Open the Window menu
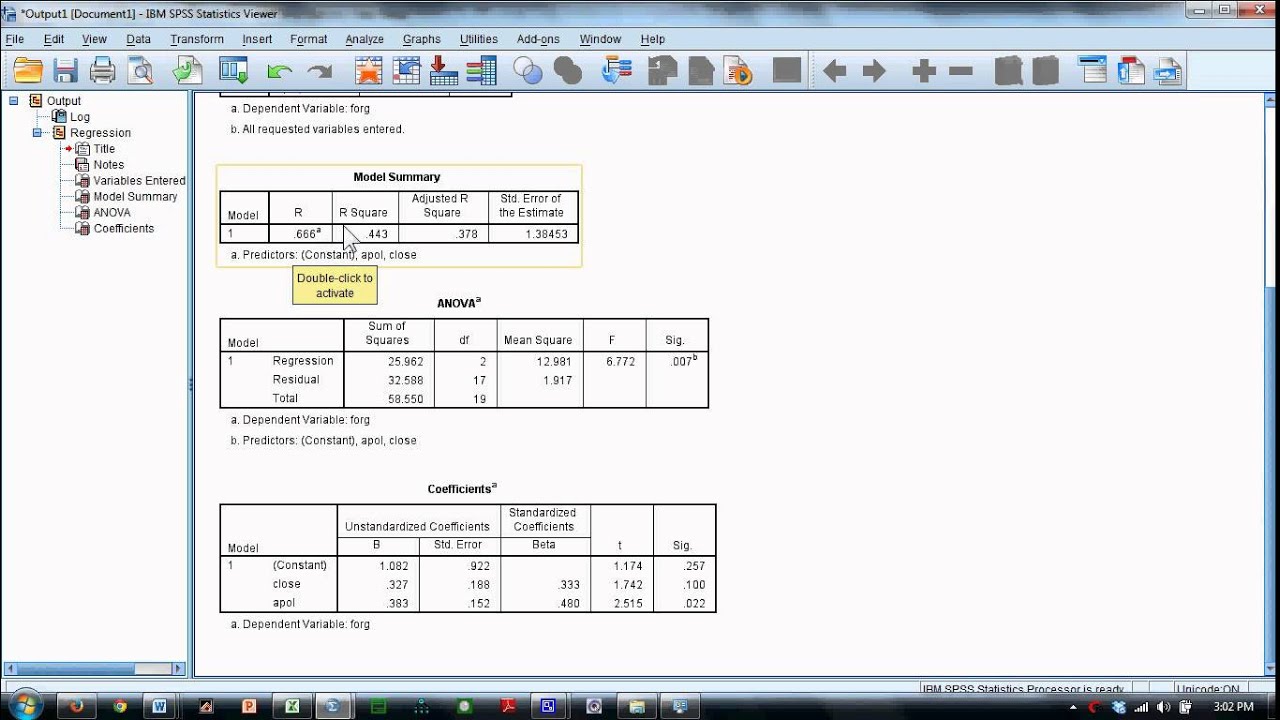Viewport: 1280px width, 720px height. [x=600, y=39]
